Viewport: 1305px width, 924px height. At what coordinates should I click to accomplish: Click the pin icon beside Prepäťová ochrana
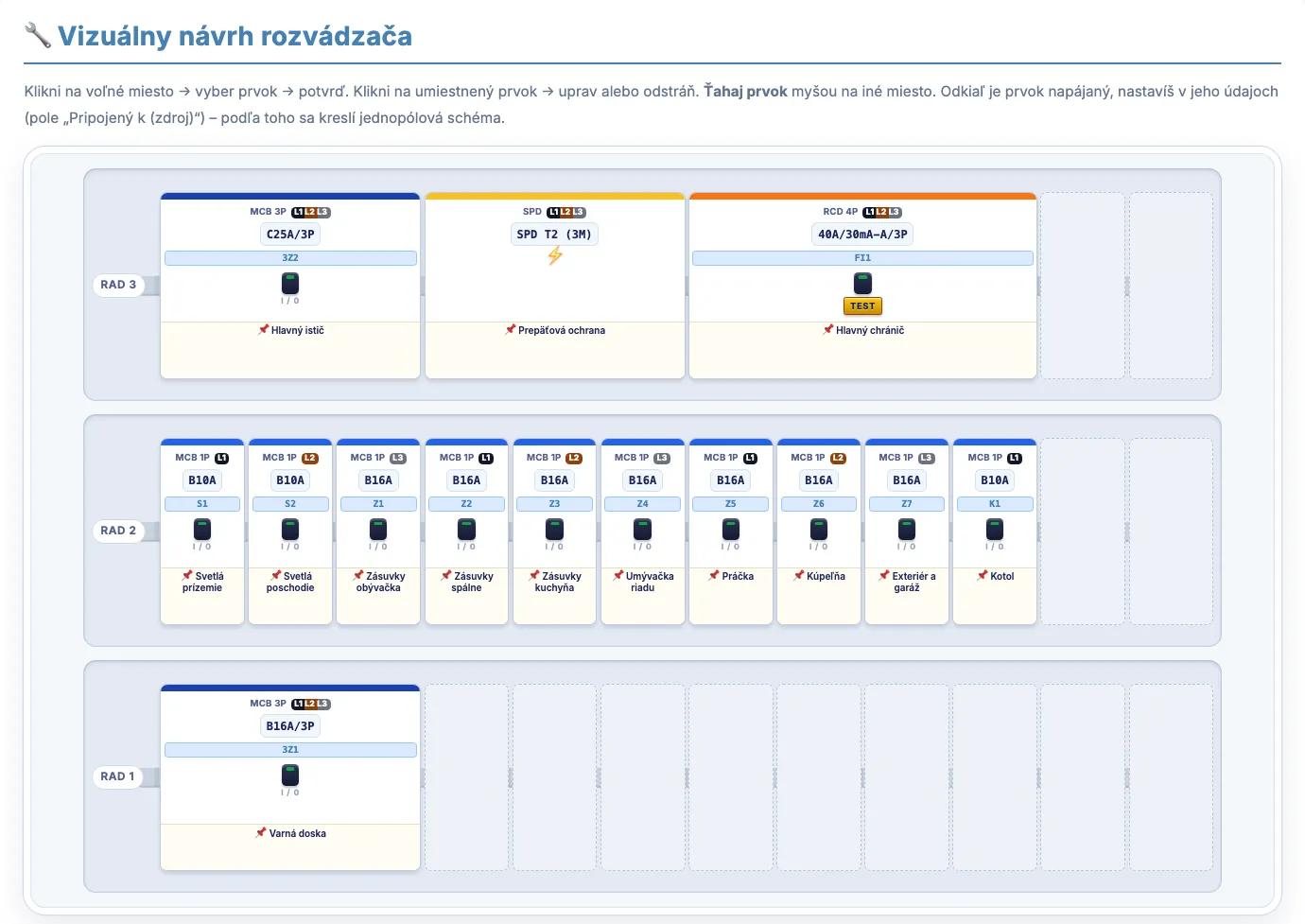pyautogui.click(x=510, y=330)
